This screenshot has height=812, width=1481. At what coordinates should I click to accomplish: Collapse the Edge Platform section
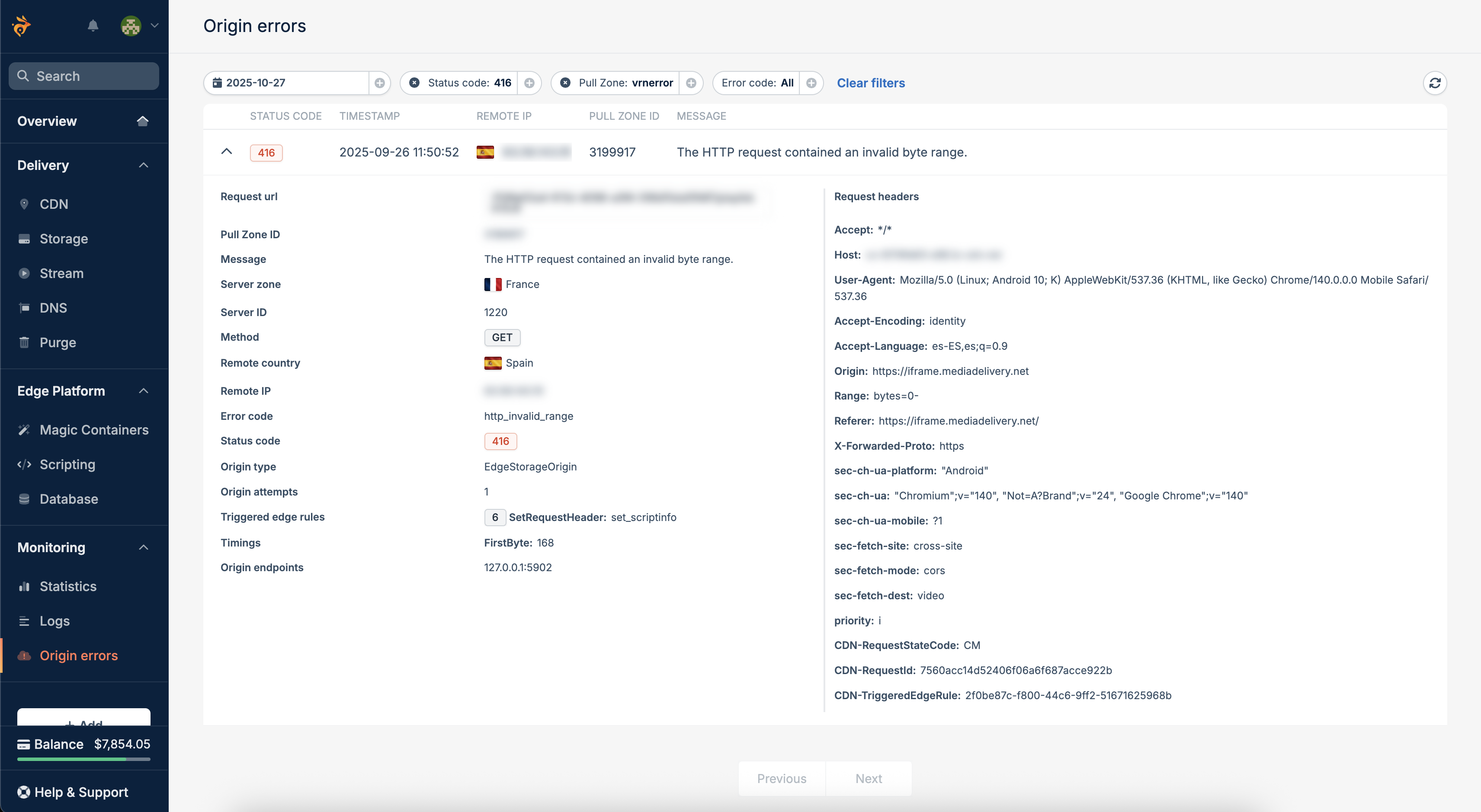[x=144, y=391]
